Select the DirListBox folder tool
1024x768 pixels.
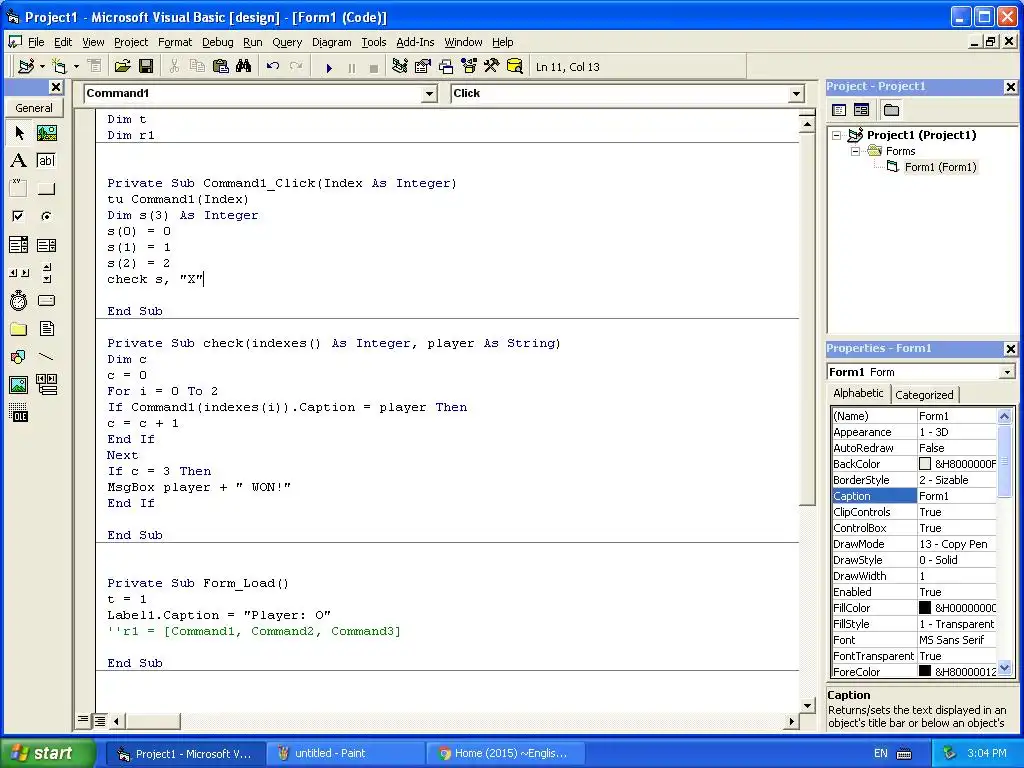pos(19,328)
